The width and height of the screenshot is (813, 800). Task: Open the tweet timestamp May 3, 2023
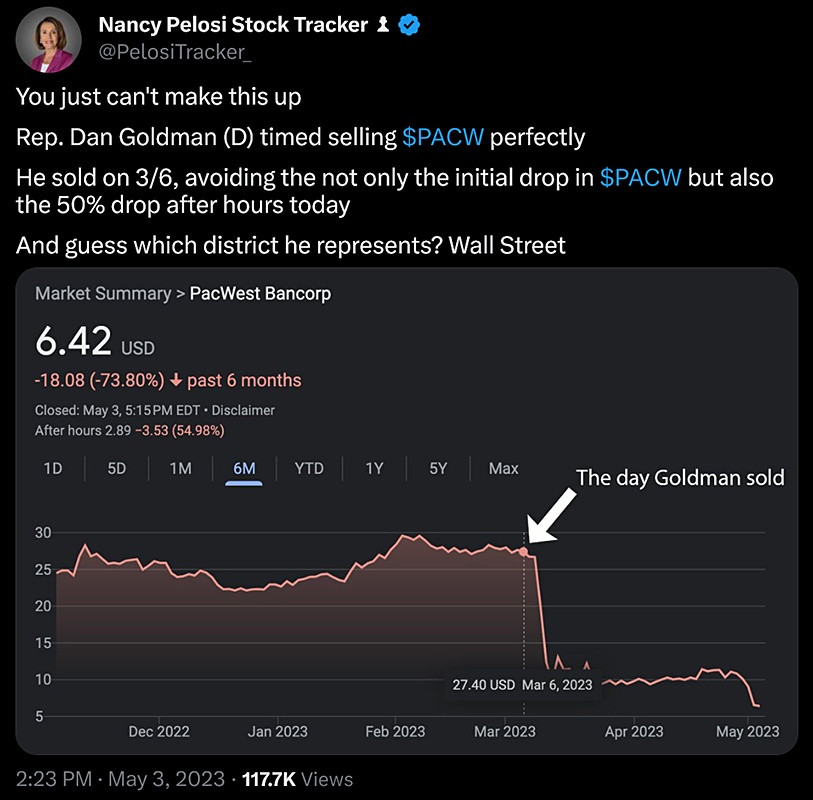166,779
